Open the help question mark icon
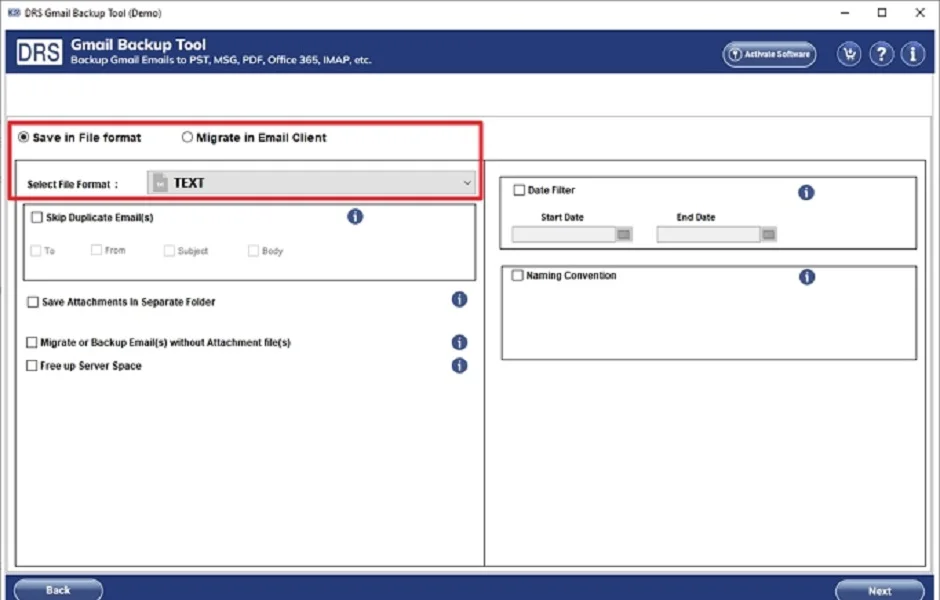Viewport: 940px width, 600px height. point(881,54)
